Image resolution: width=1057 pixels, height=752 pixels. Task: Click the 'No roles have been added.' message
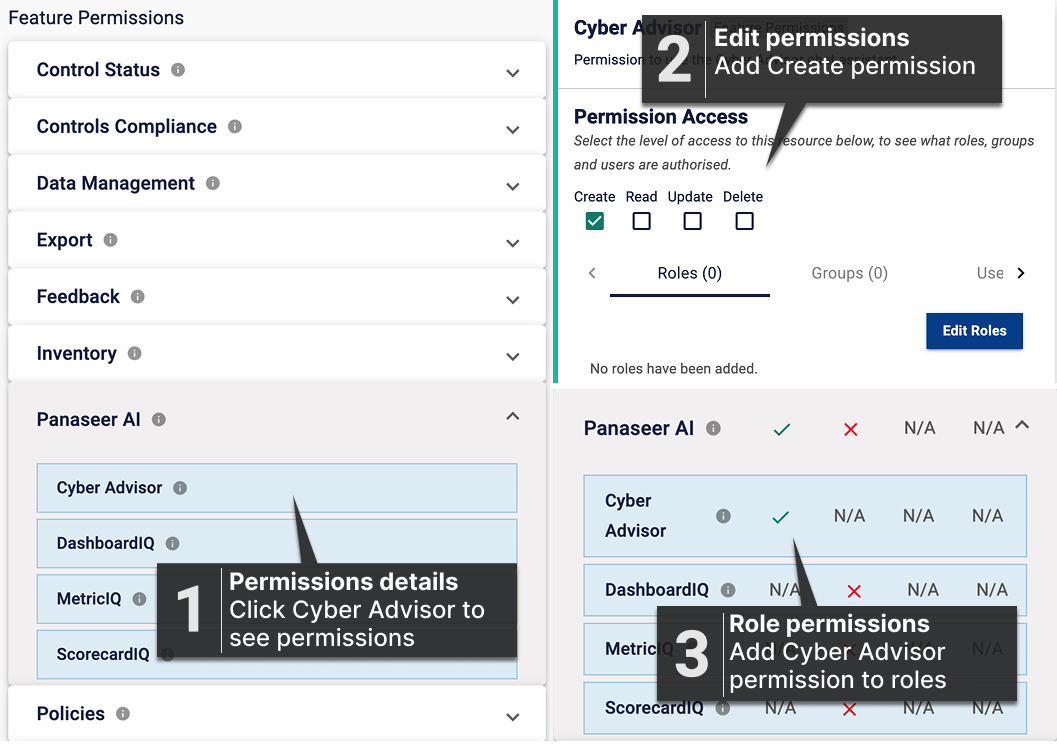673,369
